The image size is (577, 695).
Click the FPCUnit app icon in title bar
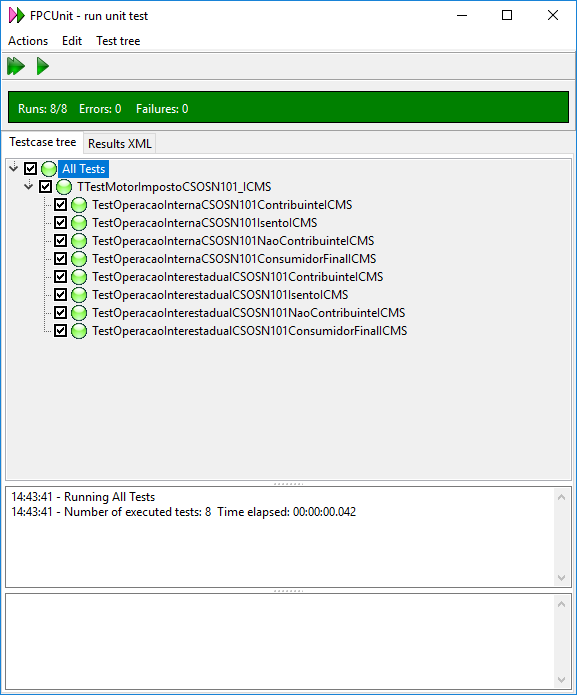click(x=16, y=16)
